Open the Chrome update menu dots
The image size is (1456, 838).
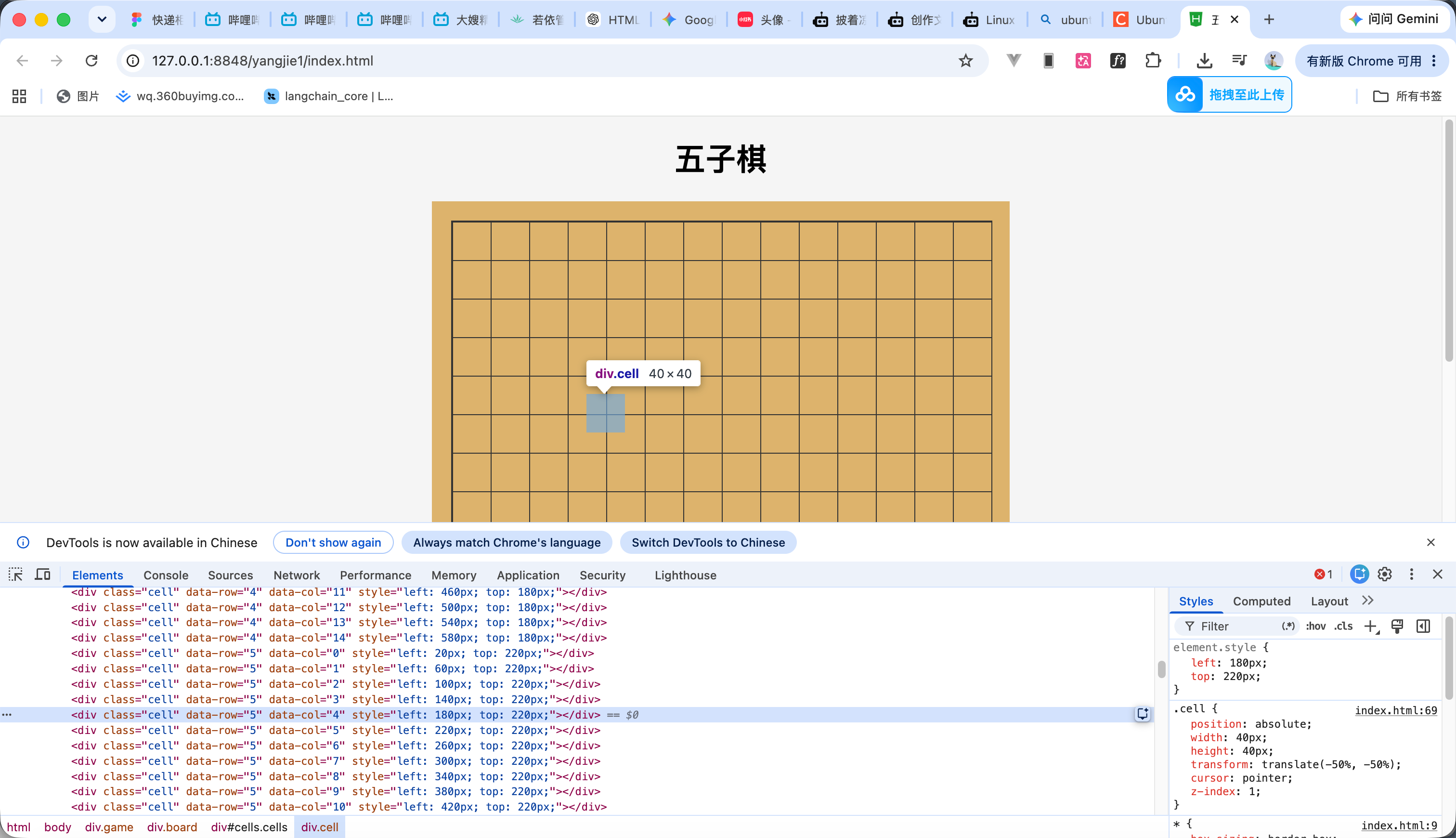tap(1434, 60)
